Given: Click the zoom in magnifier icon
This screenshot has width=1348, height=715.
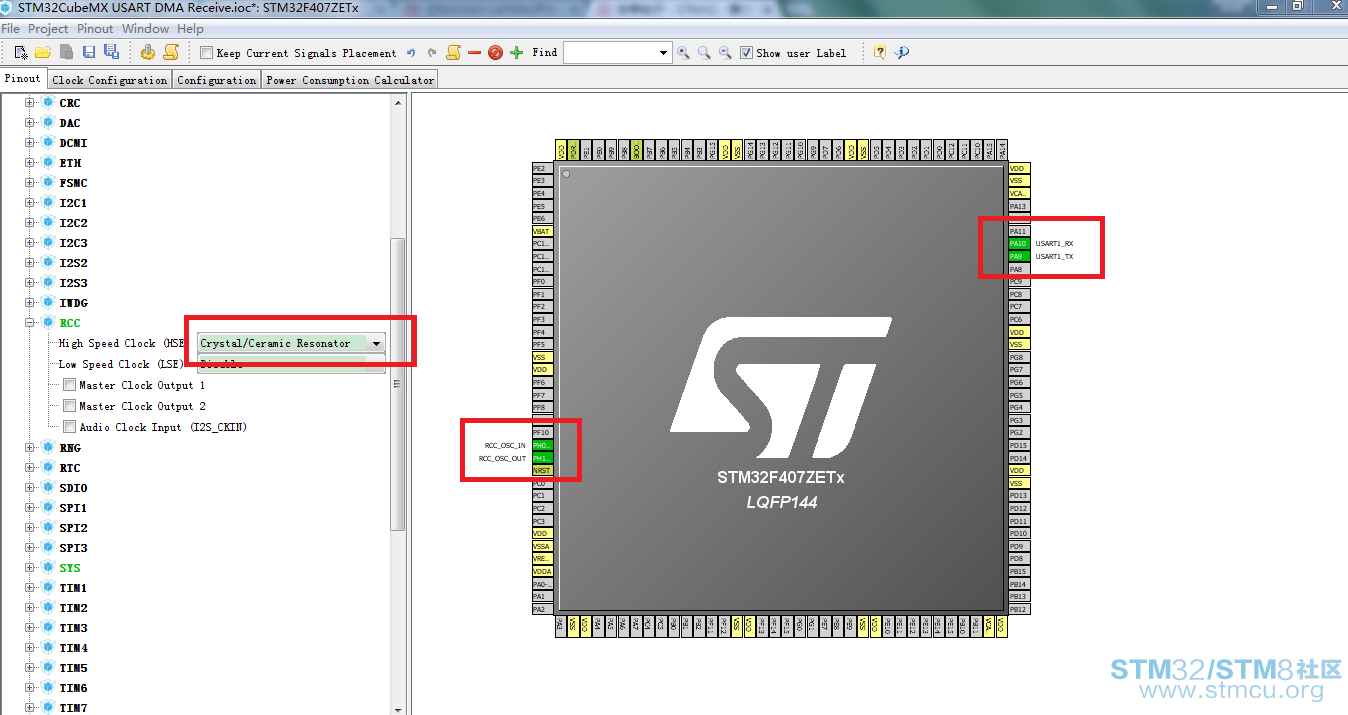Looking at the screenshot, I should pos(683,53).
